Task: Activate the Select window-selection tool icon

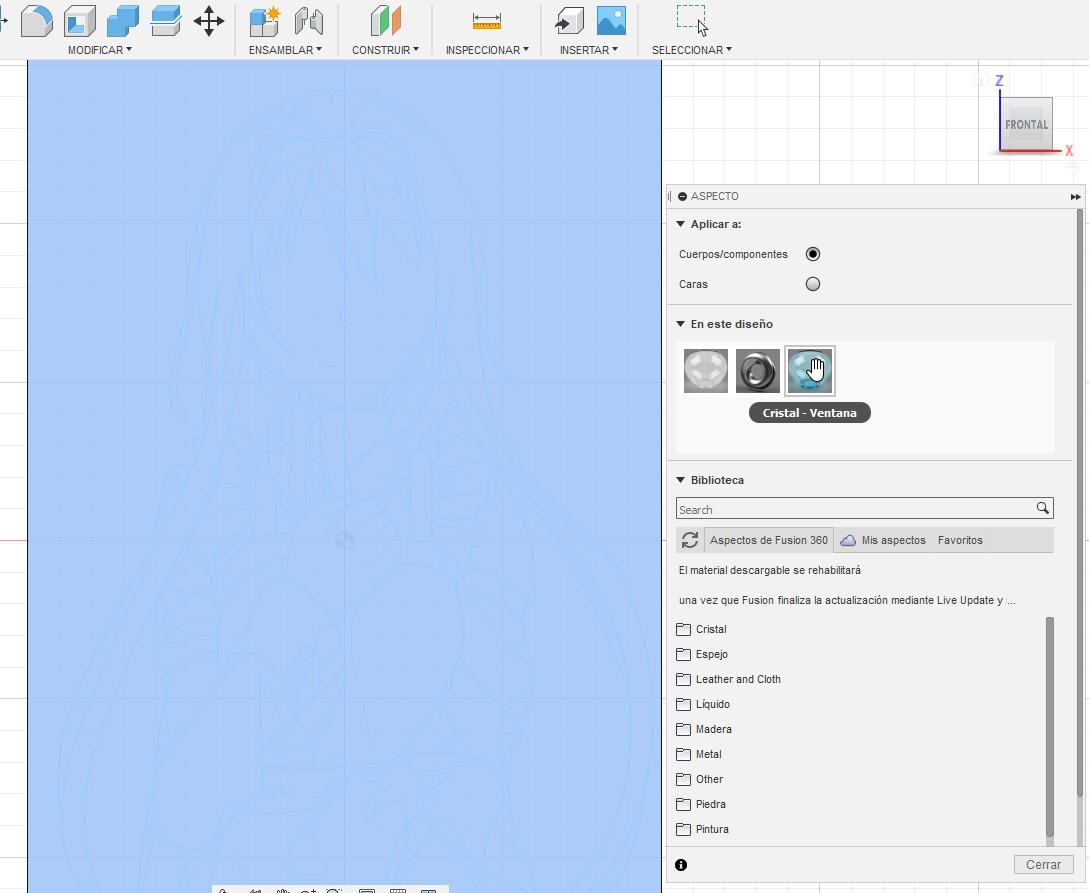Action: (x=692, y=20)
